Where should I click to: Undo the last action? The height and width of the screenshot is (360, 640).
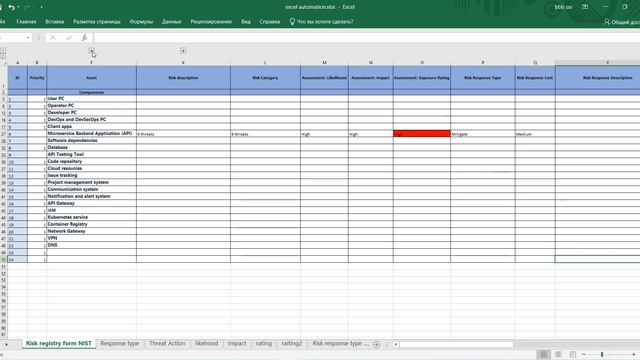click(x=11, y=7)
